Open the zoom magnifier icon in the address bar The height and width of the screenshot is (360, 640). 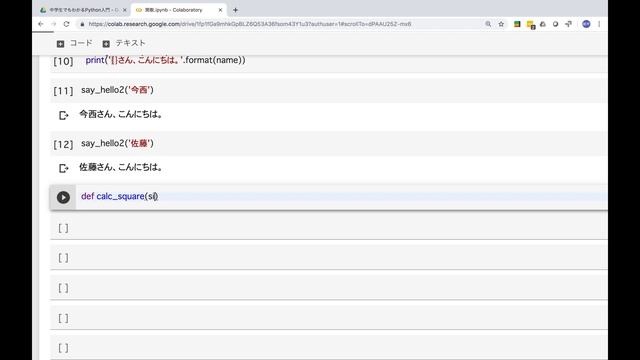(488, 24)
